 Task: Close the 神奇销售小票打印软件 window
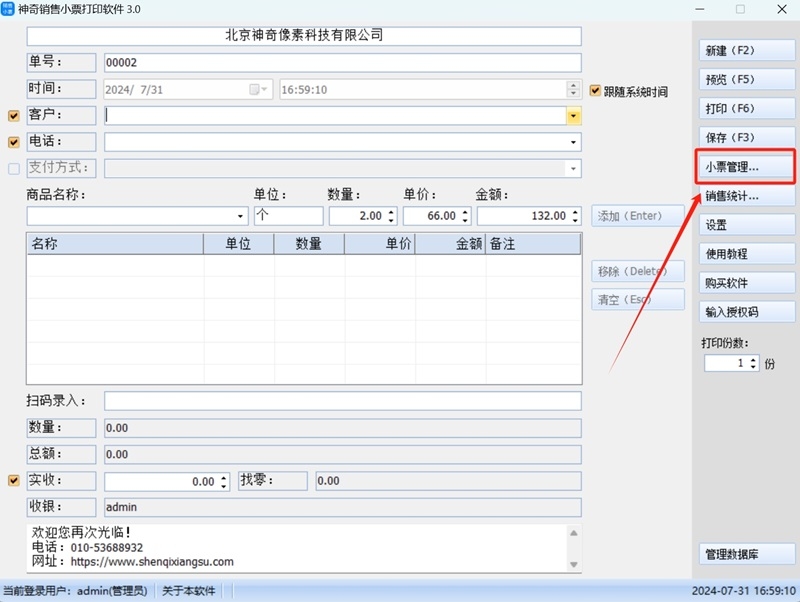click(x=782, y=9)
